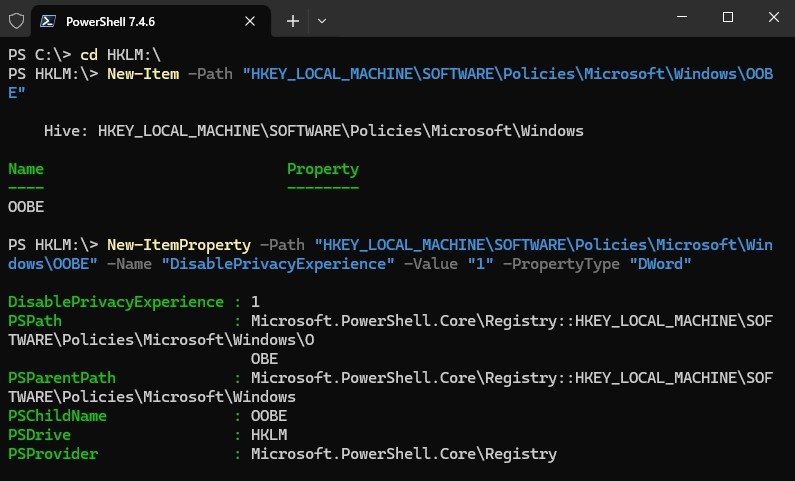Click the empty title bar drag area
The width and height of the screenshot is (795, 481).
[x=500, y=18]
